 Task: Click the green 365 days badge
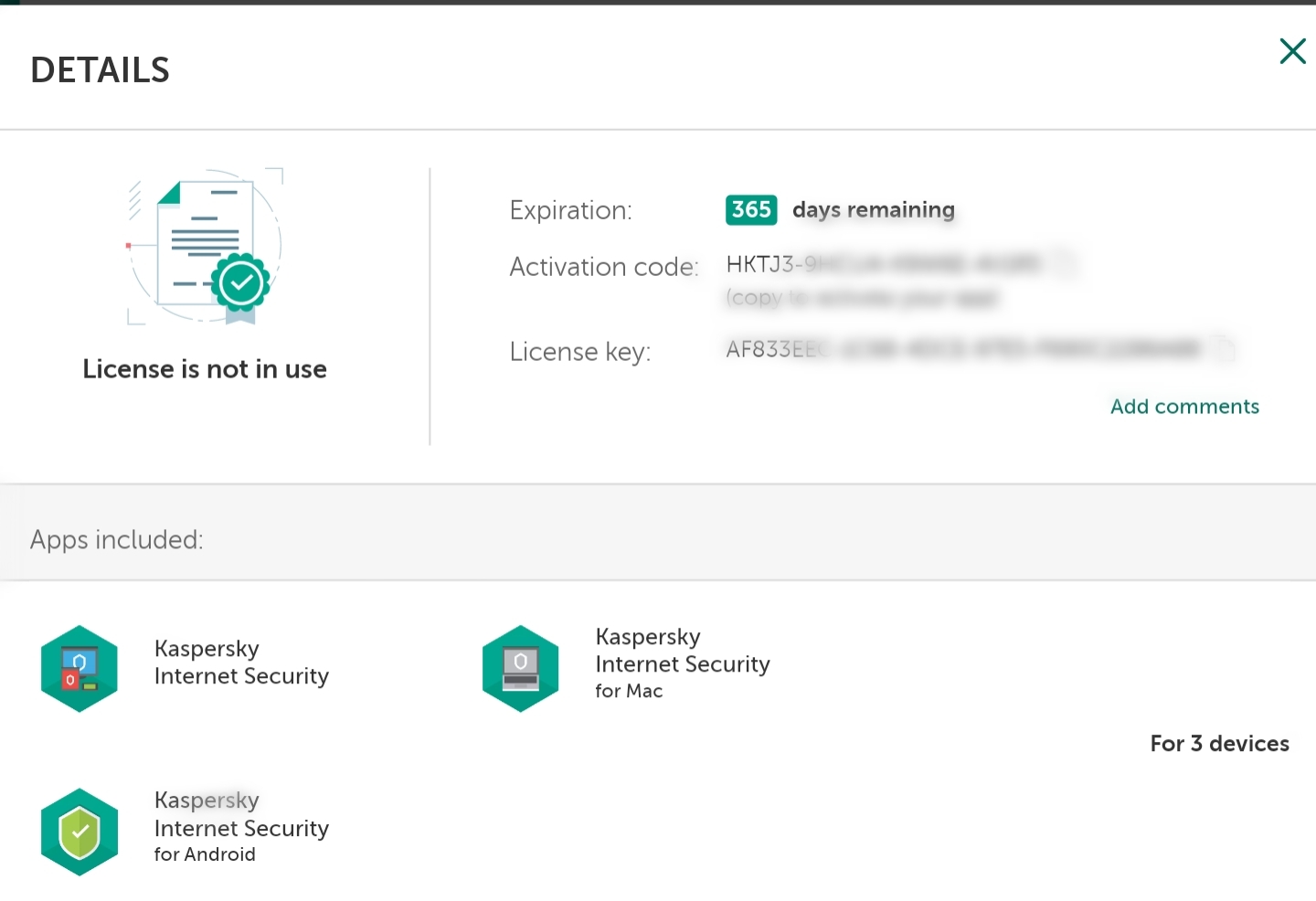click(751, 209)
